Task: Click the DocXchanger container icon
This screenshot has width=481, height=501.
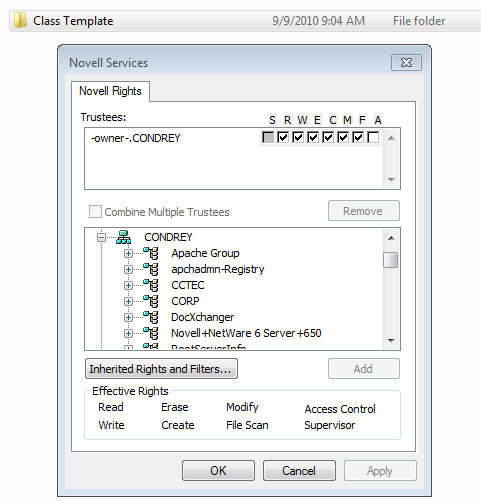Action: 151,317
